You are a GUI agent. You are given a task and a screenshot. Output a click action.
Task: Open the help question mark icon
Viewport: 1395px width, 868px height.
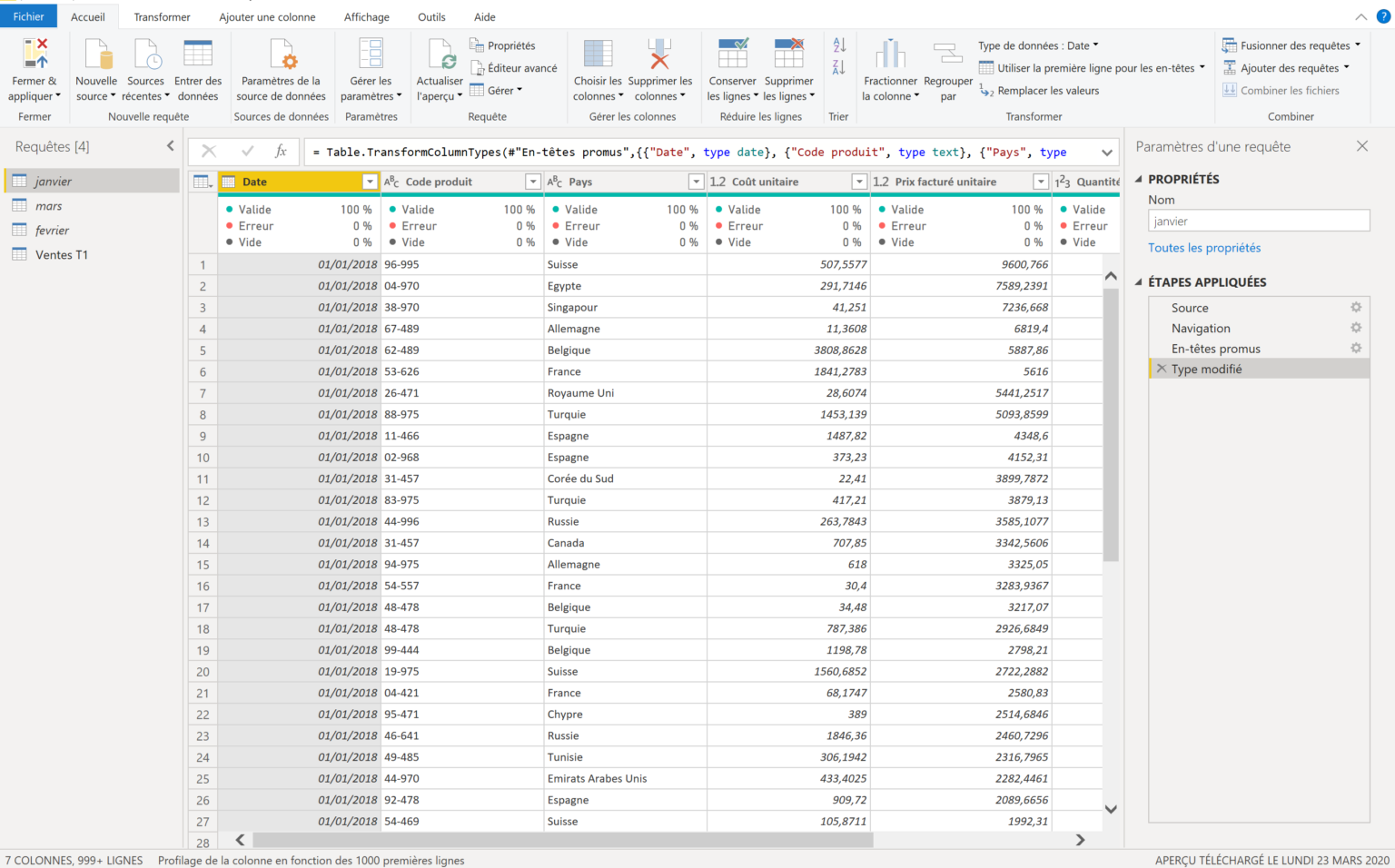click(1383, 16)
